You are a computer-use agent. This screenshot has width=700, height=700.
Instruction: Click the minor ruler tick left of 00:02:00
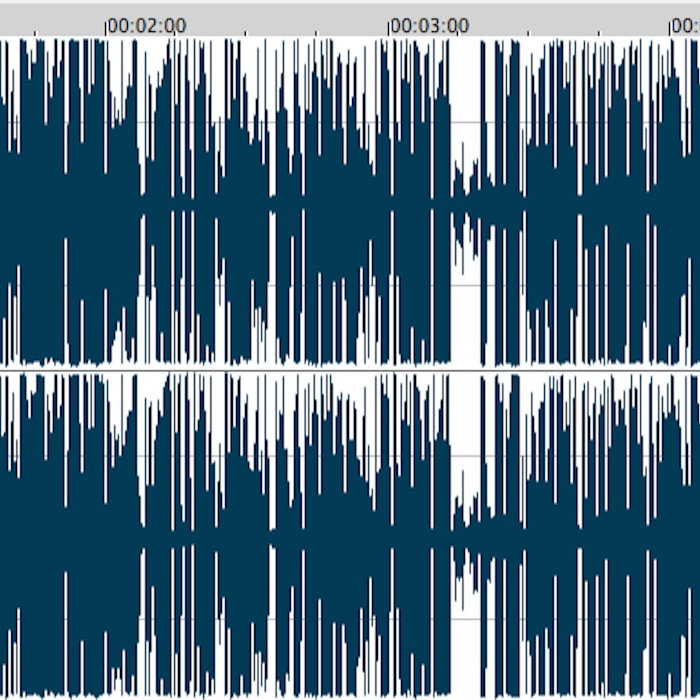coord(34,33)
